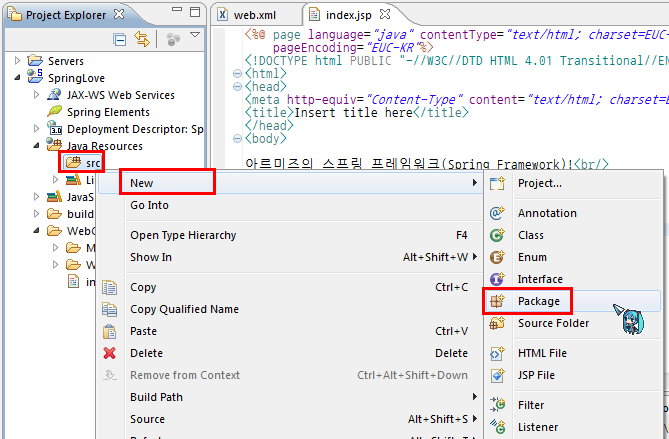Collapse the html tag fold marker
The width and height of the screenshot is (669, 439).
coord(237,74)
